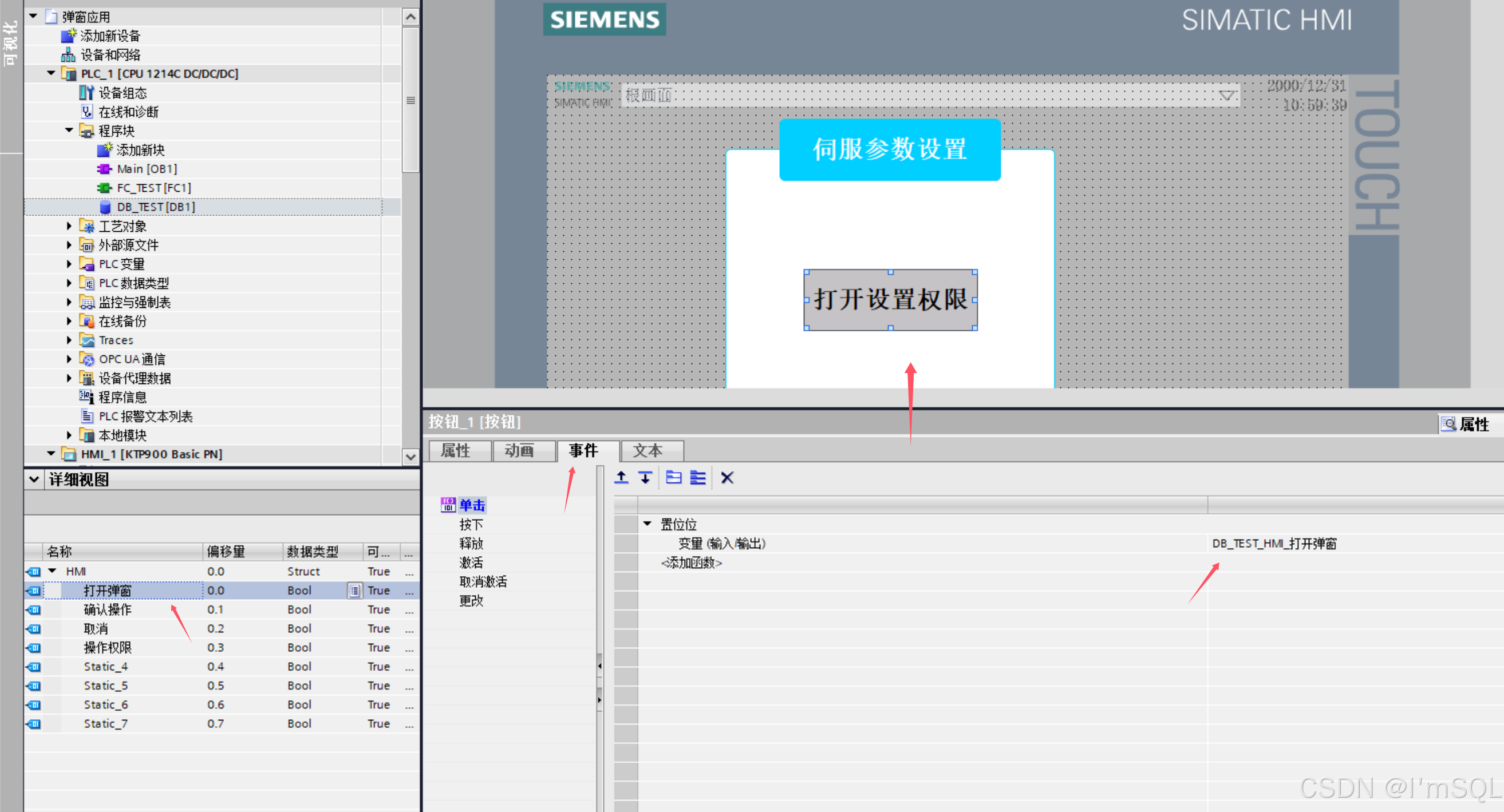The width and height of the screenshot is (1504, 812).
Task: Switch to the 文本 tab
Action: pos(648,451)
